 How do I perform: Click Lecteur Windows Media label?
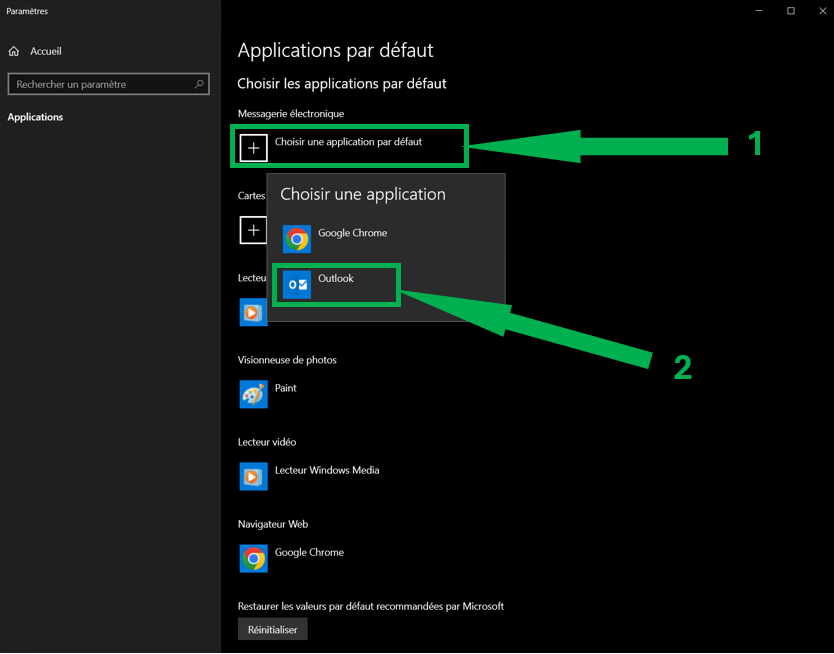pos(327,470)
